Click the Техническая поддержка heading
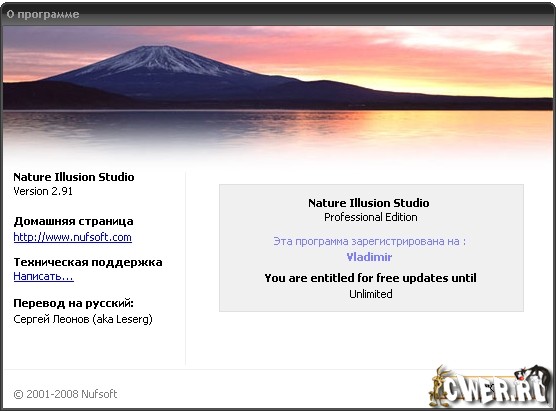This screenshot has height=411, width=556. click(88, 262)
